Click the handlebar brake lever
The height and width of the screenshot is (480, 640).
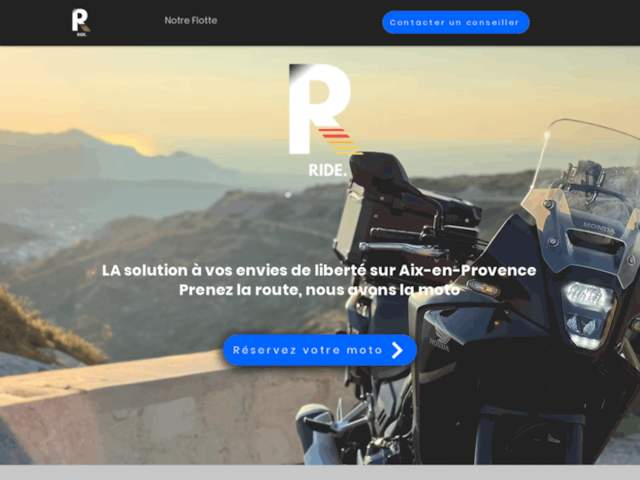click(402, 249)
